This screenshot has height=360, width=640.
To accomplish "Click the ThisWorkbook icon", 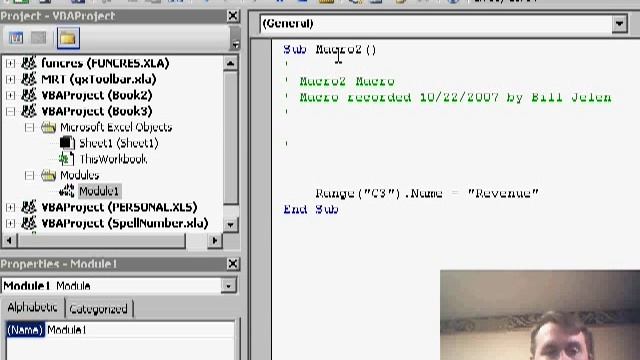I will coord(67,159).
